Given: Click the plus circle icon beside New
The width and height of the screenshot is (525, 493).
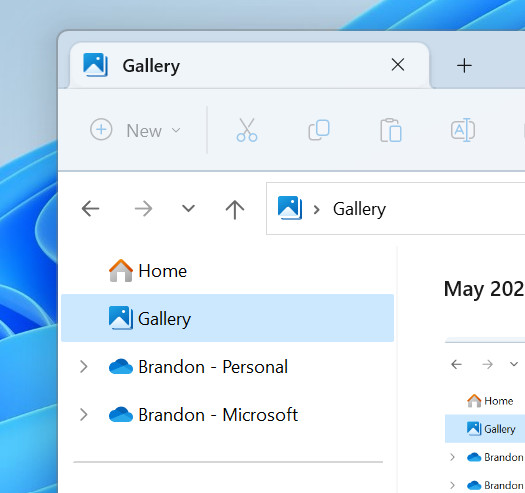Looking at the screenshot, I should [x=101, y=130].
